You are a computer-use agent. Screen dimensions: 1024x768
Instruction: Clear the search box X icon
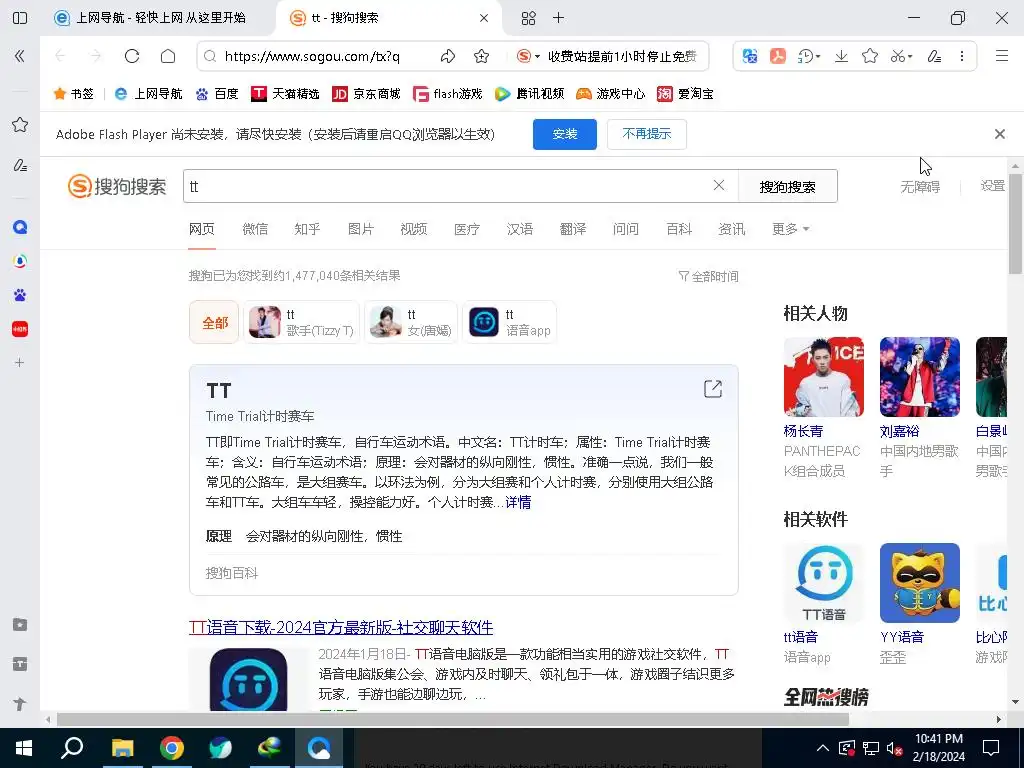point(719,185)
